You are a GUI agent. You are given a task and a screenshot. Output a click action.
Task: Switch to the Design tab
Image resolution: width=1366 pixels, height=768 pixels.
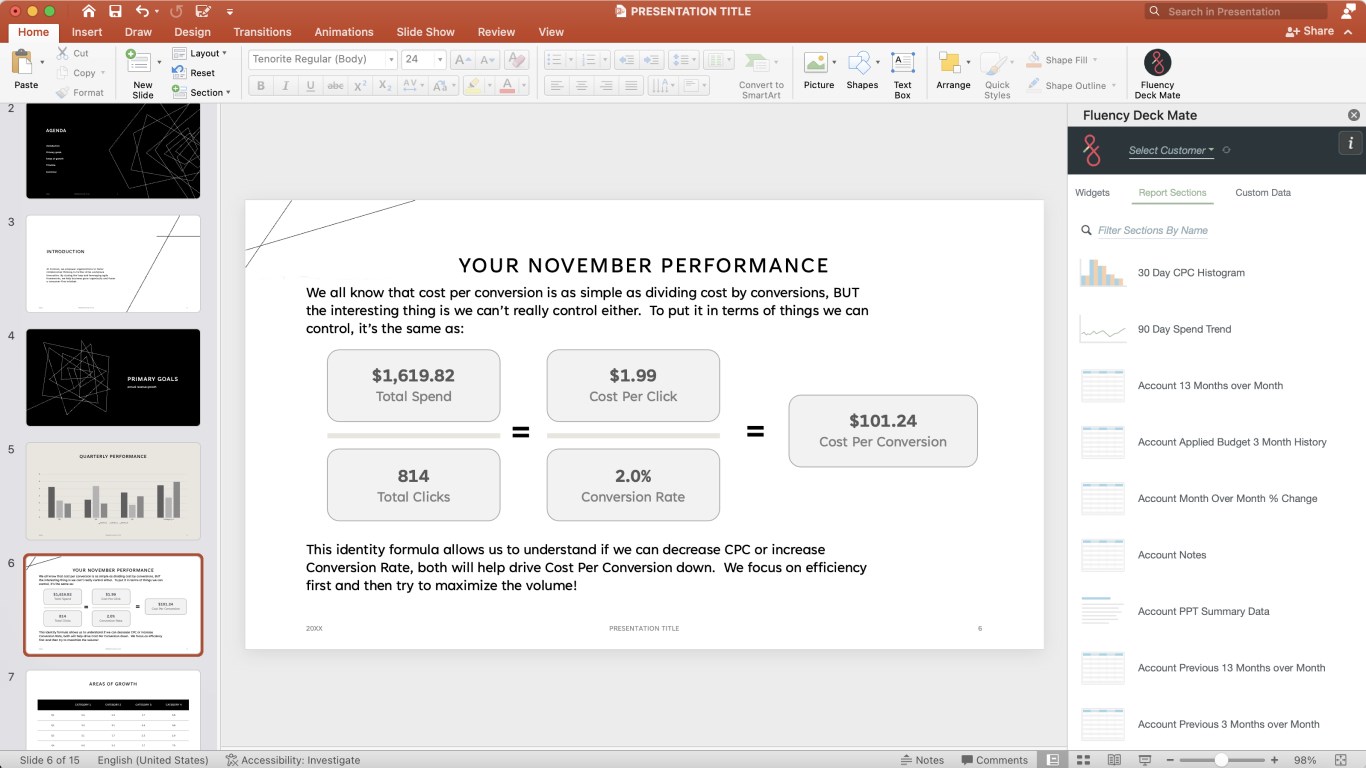point(192,32)
